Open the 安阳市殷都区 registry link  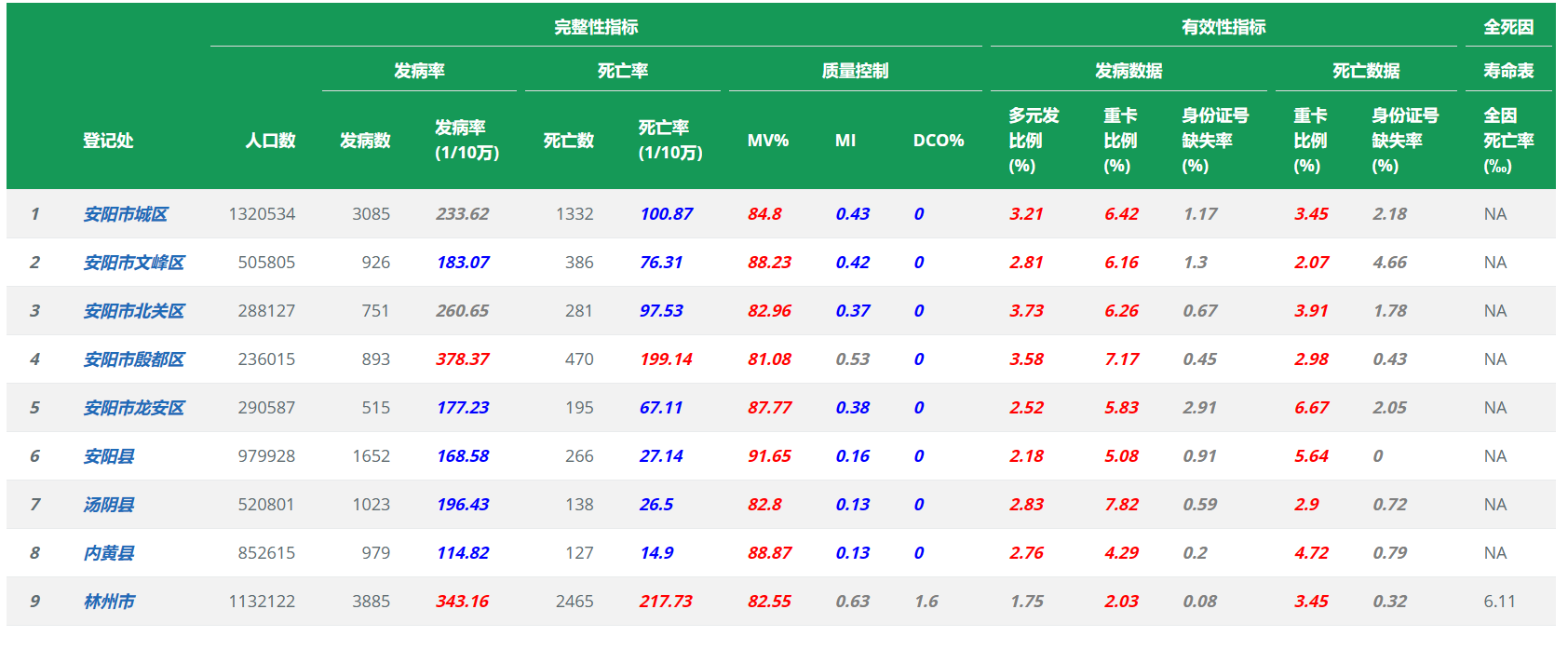coord(134,359)
